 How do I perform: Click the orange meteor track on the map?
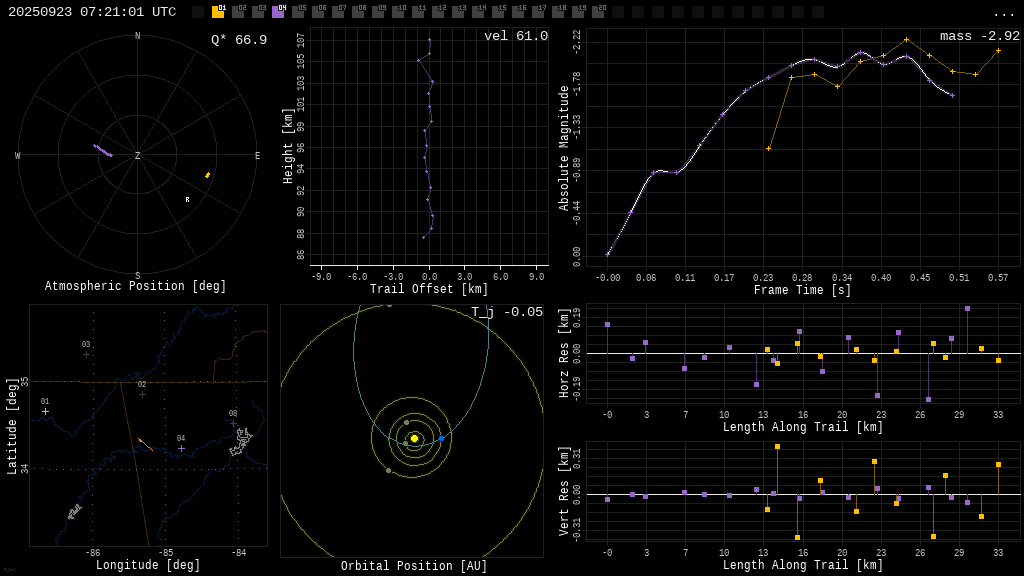146,444
